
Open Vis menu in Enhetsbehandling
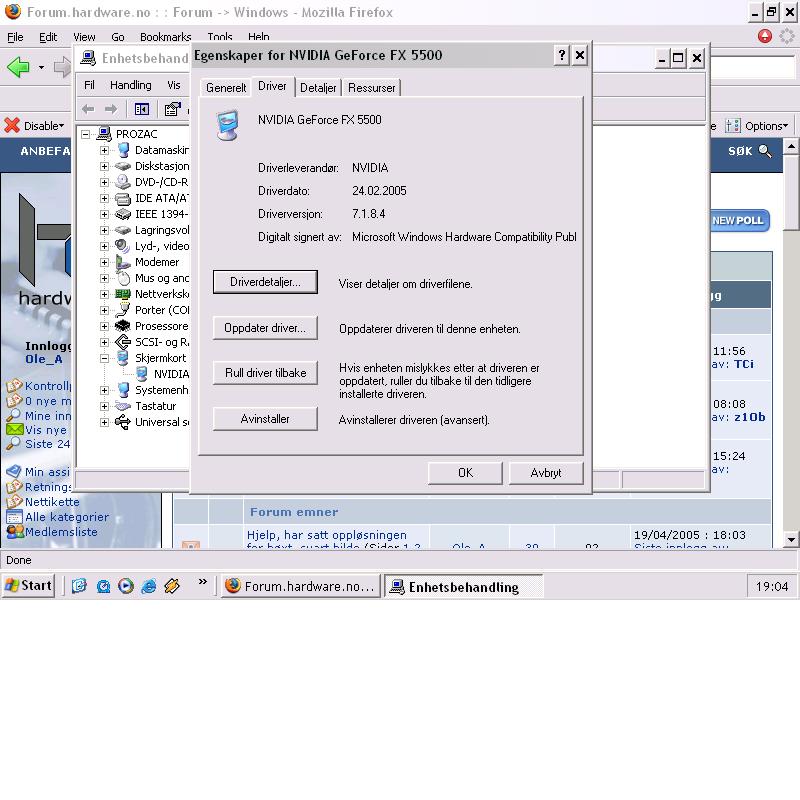pyautogui.click(x=173, y=85)
